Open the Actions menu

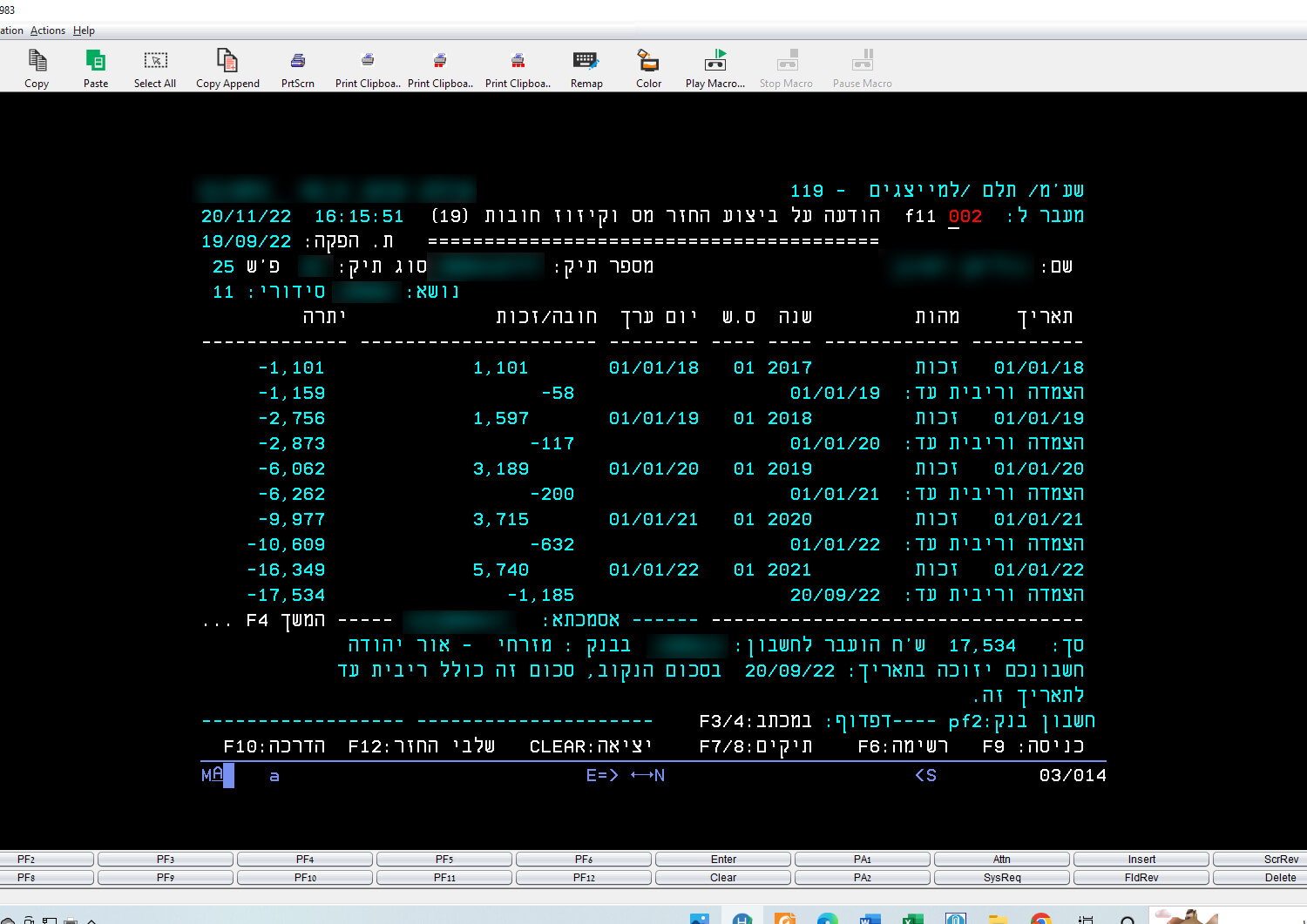point(48,30)
